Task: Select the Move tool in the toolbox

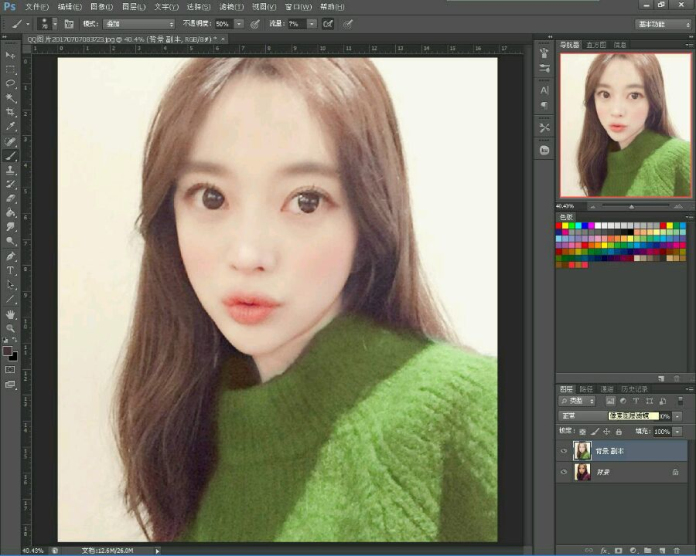Action: coord(11,55)
